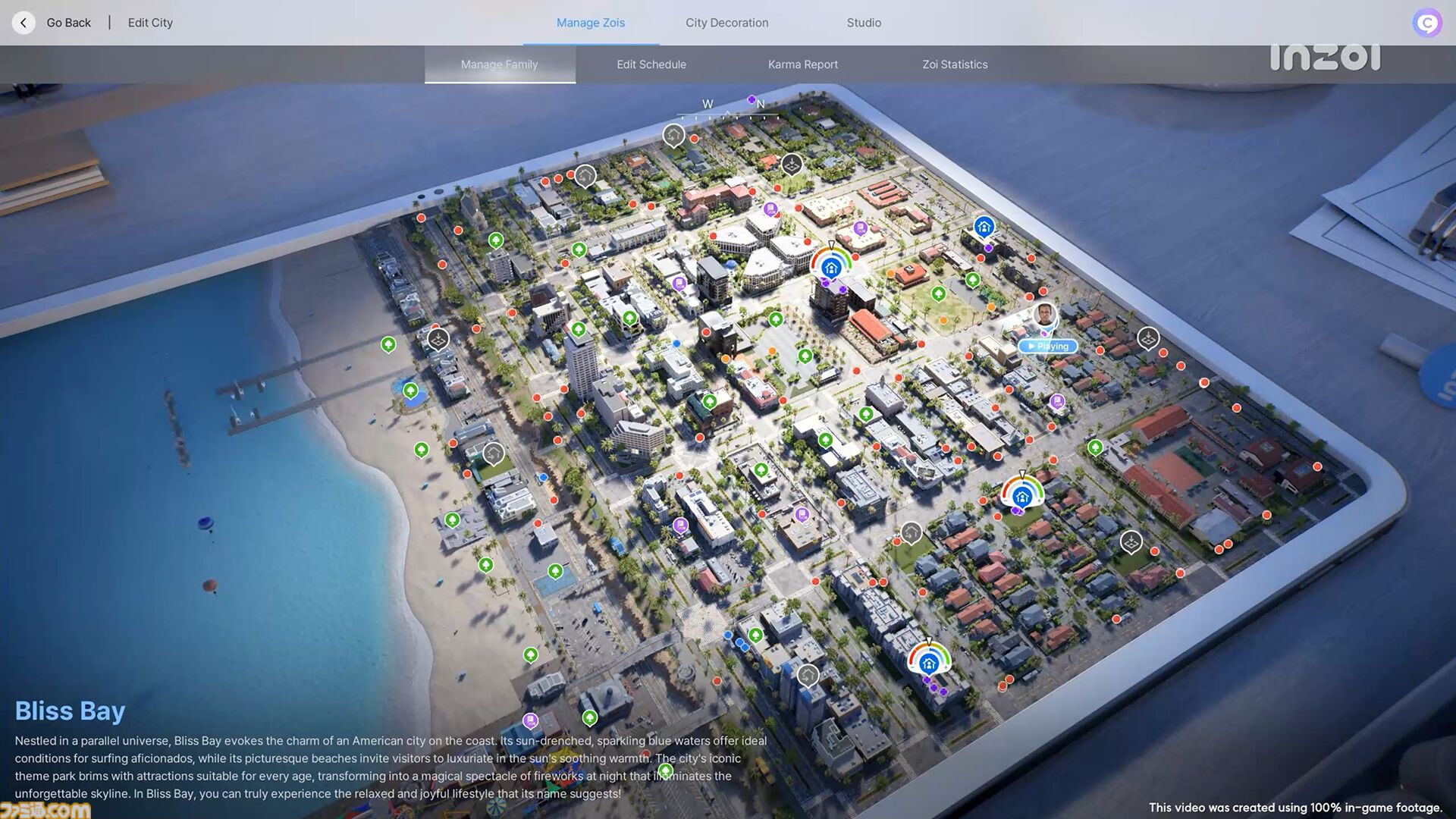Go to the Studio tab
This screenshot has height=819, width=1456.
click(x=864, y=23)
